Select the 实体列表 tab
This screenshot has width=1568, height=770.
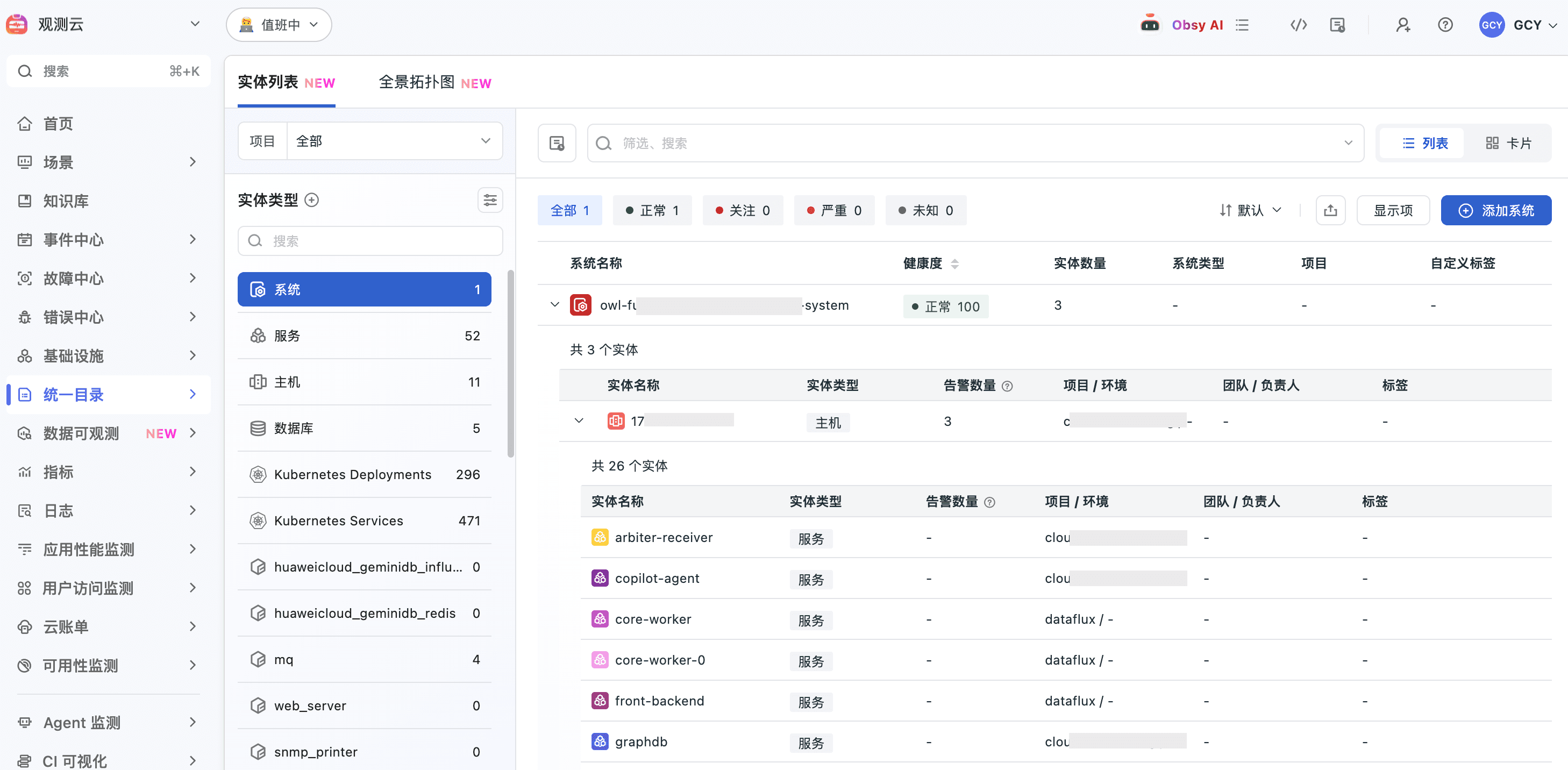[286, 83]
